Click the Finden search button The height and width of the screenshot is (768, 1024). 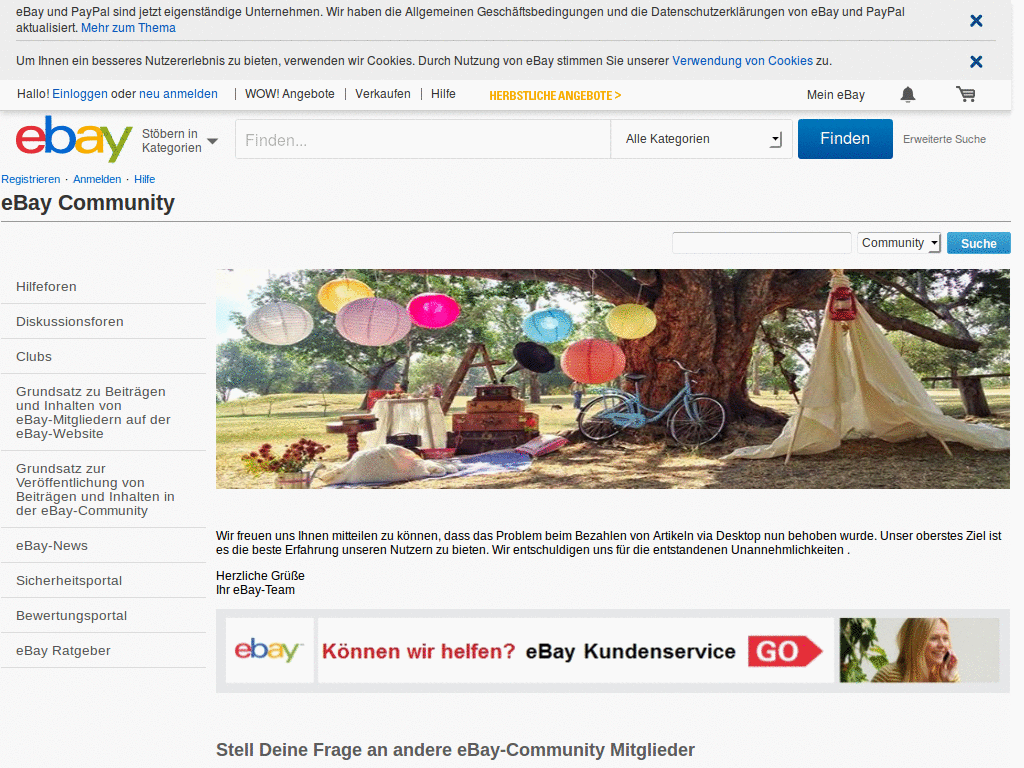pos(844,138)
